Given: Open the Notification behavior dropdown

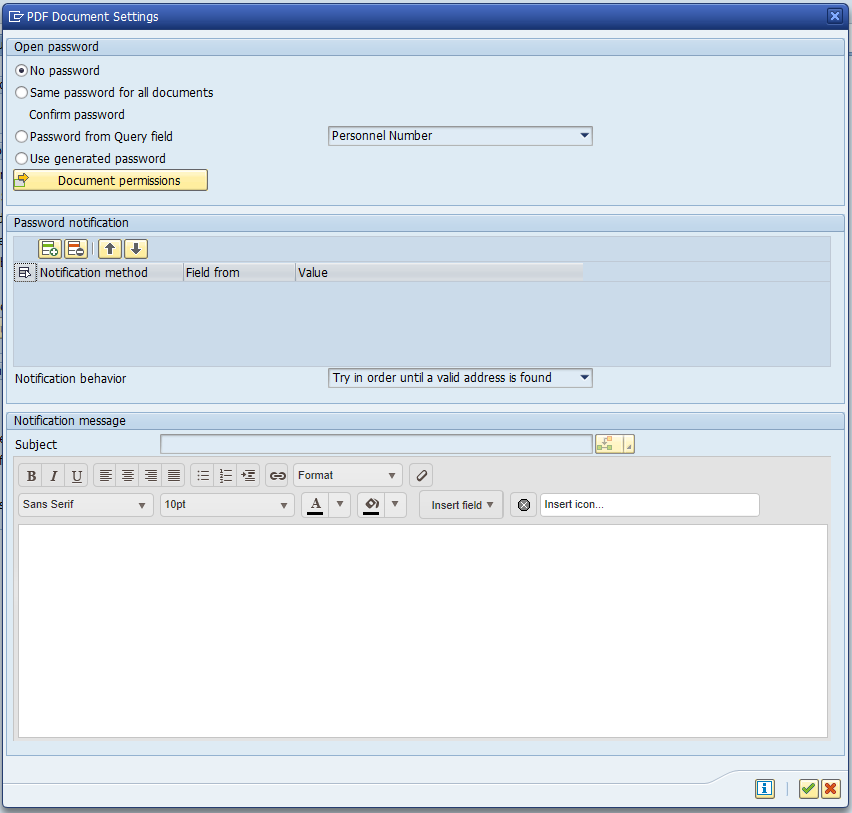Looking at the screenshot, I should coord(583,378).
